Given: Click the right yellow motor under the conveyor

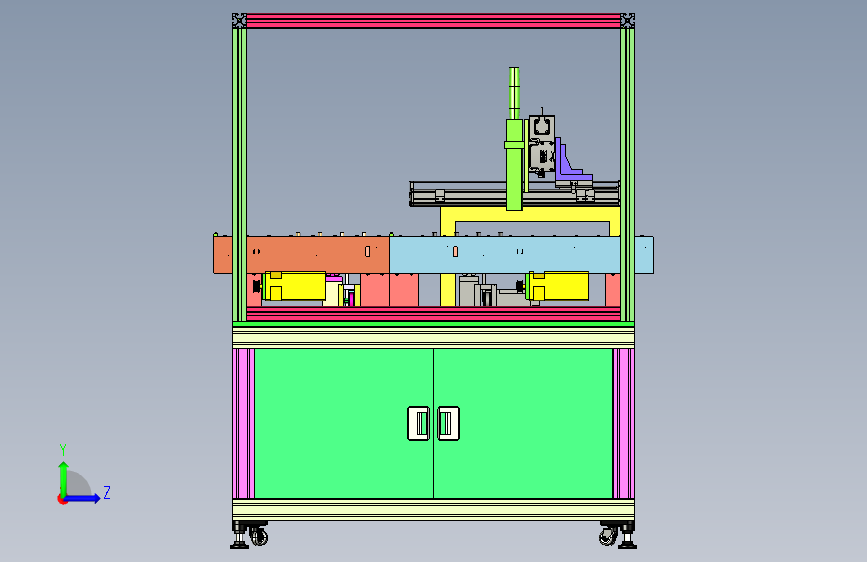Looking at the screenshot, I should point(557,285).
